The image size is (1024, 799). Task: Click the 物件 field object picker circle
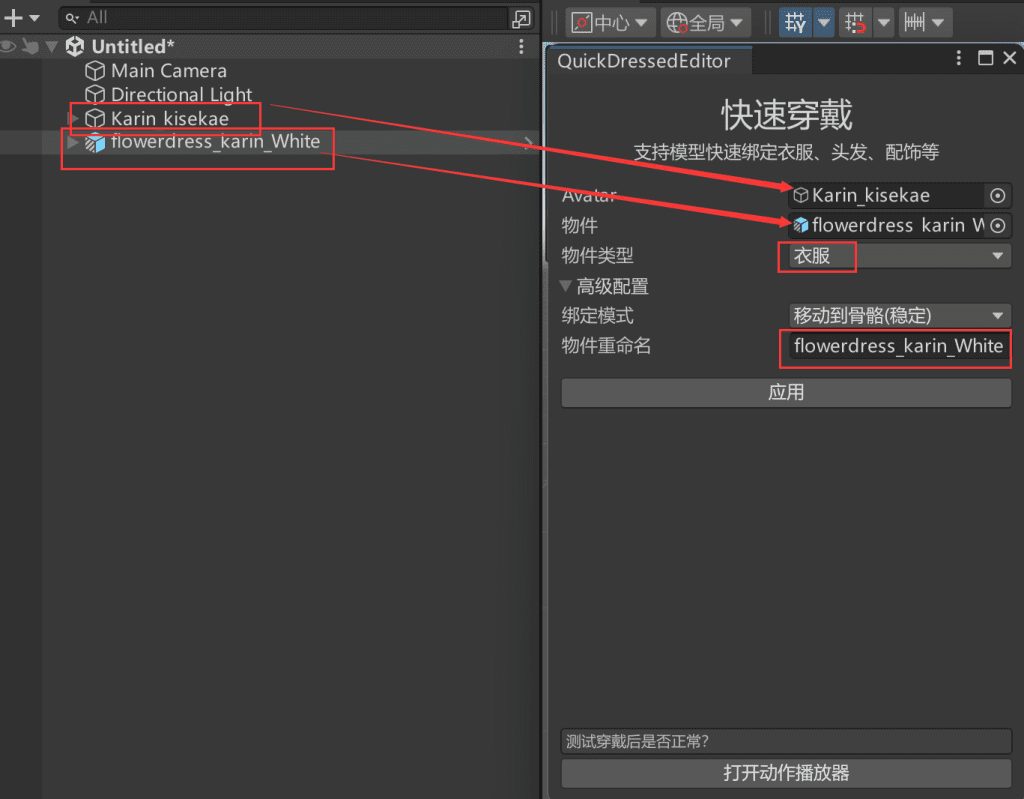coord(997,226)
